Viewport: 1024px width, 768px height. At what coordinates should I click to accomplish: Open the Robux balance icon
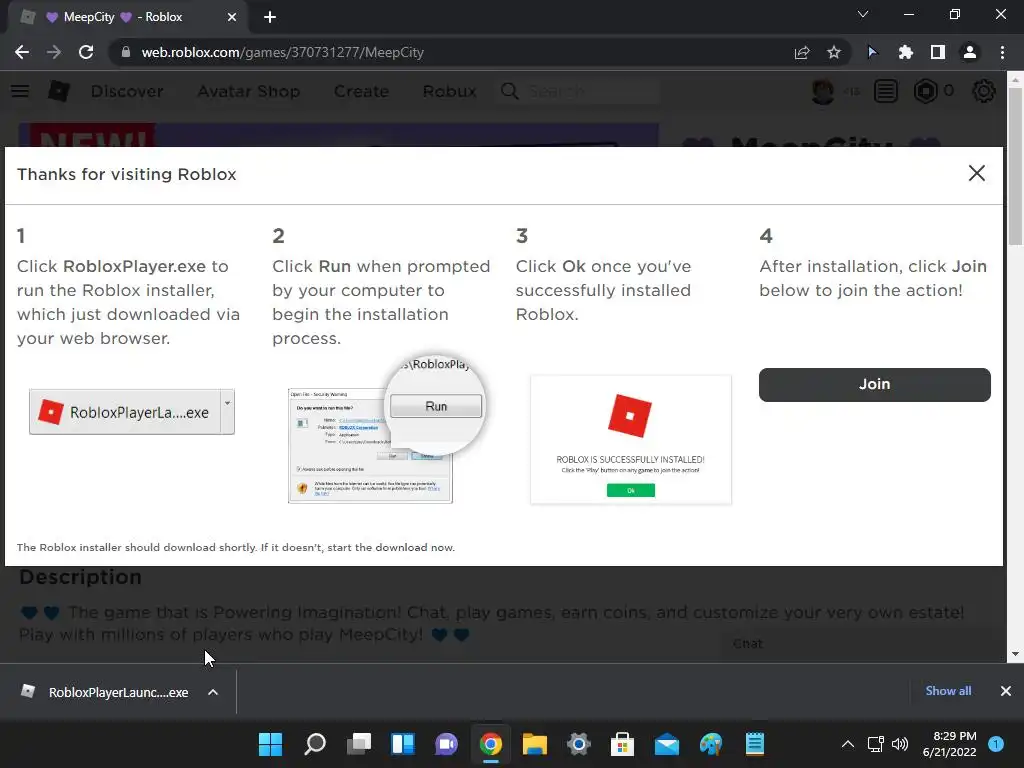click(x=925, y=91)
